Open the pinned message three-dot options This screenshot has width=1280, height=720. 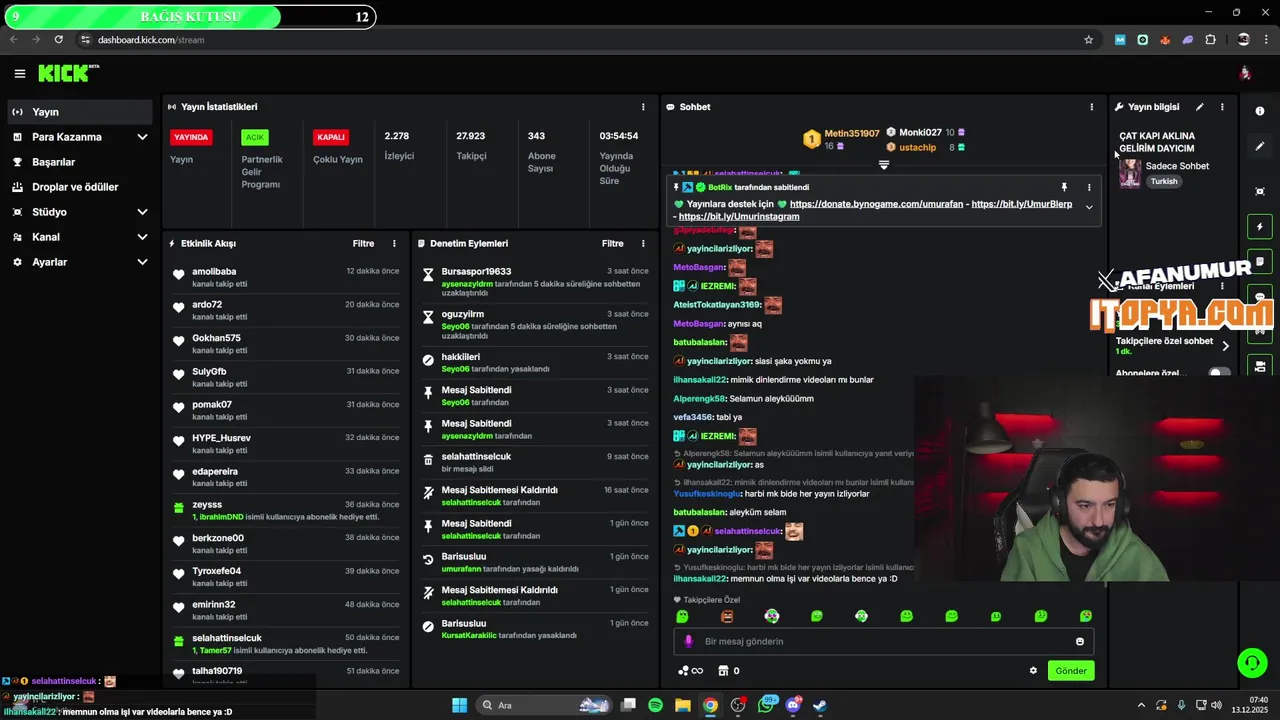tap(1089, 187)
